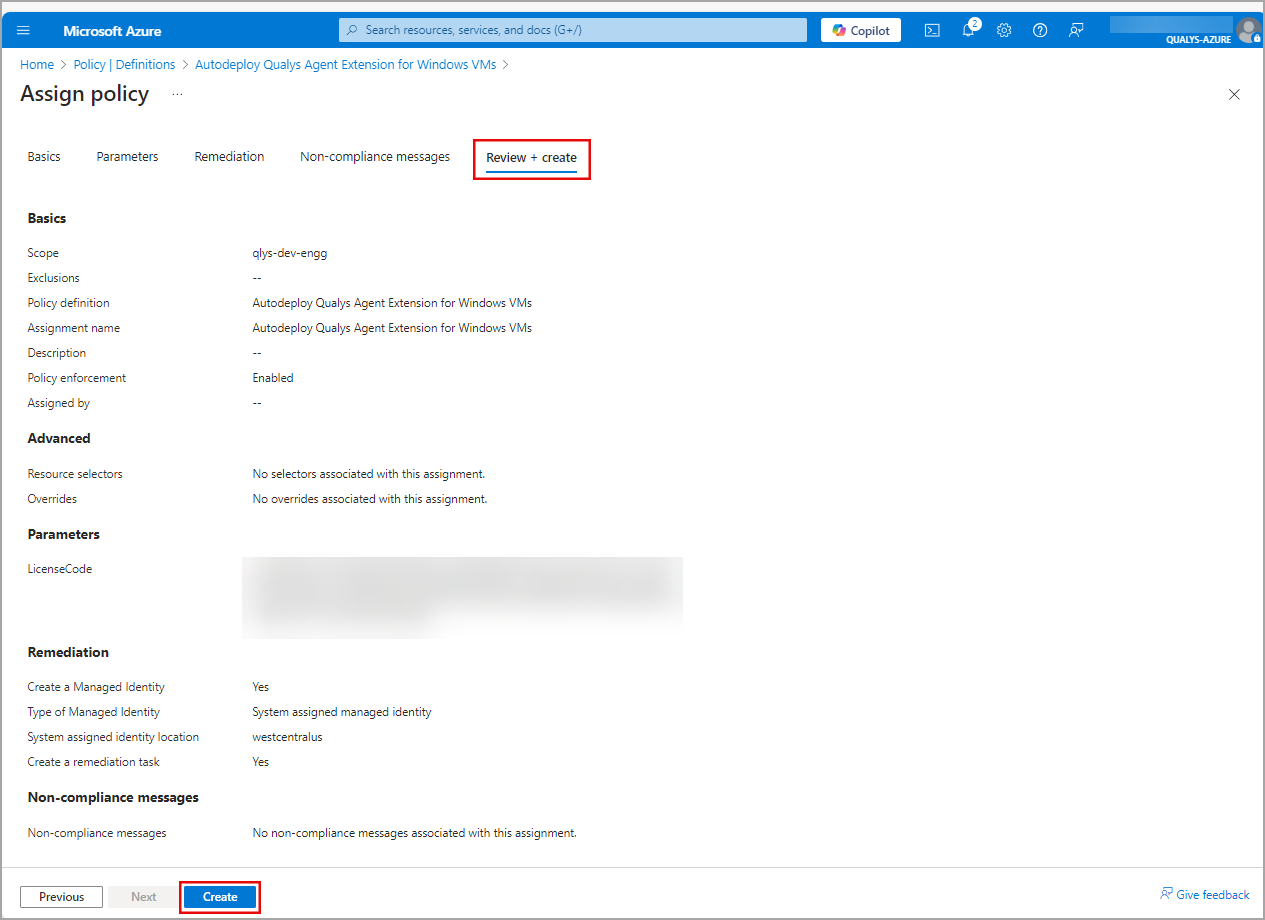
Task: View notifications showing 2 alerts
Action: pyautogui.click(x=967, y=30)
